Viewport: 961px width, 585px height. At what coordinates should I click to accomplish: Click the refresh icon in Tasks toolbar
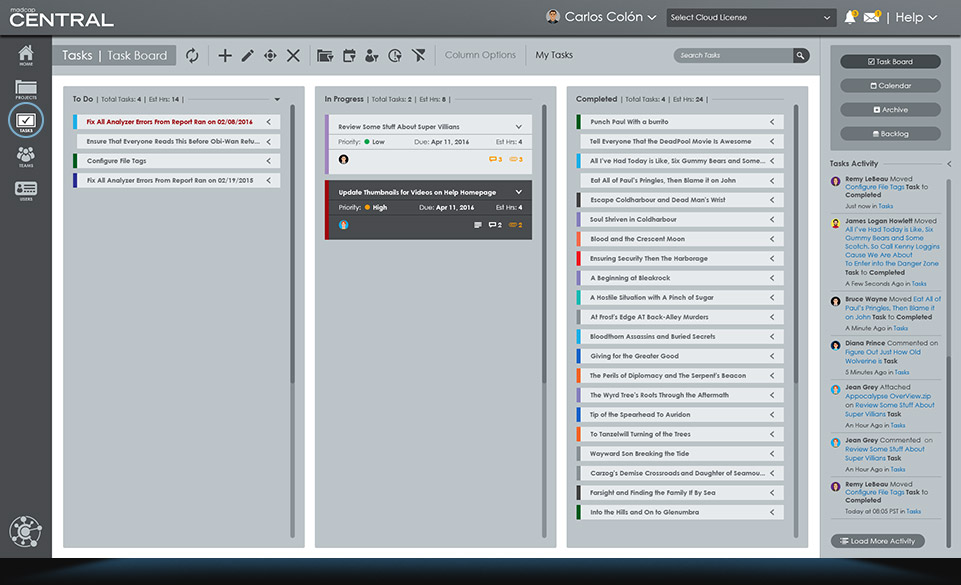192,56
